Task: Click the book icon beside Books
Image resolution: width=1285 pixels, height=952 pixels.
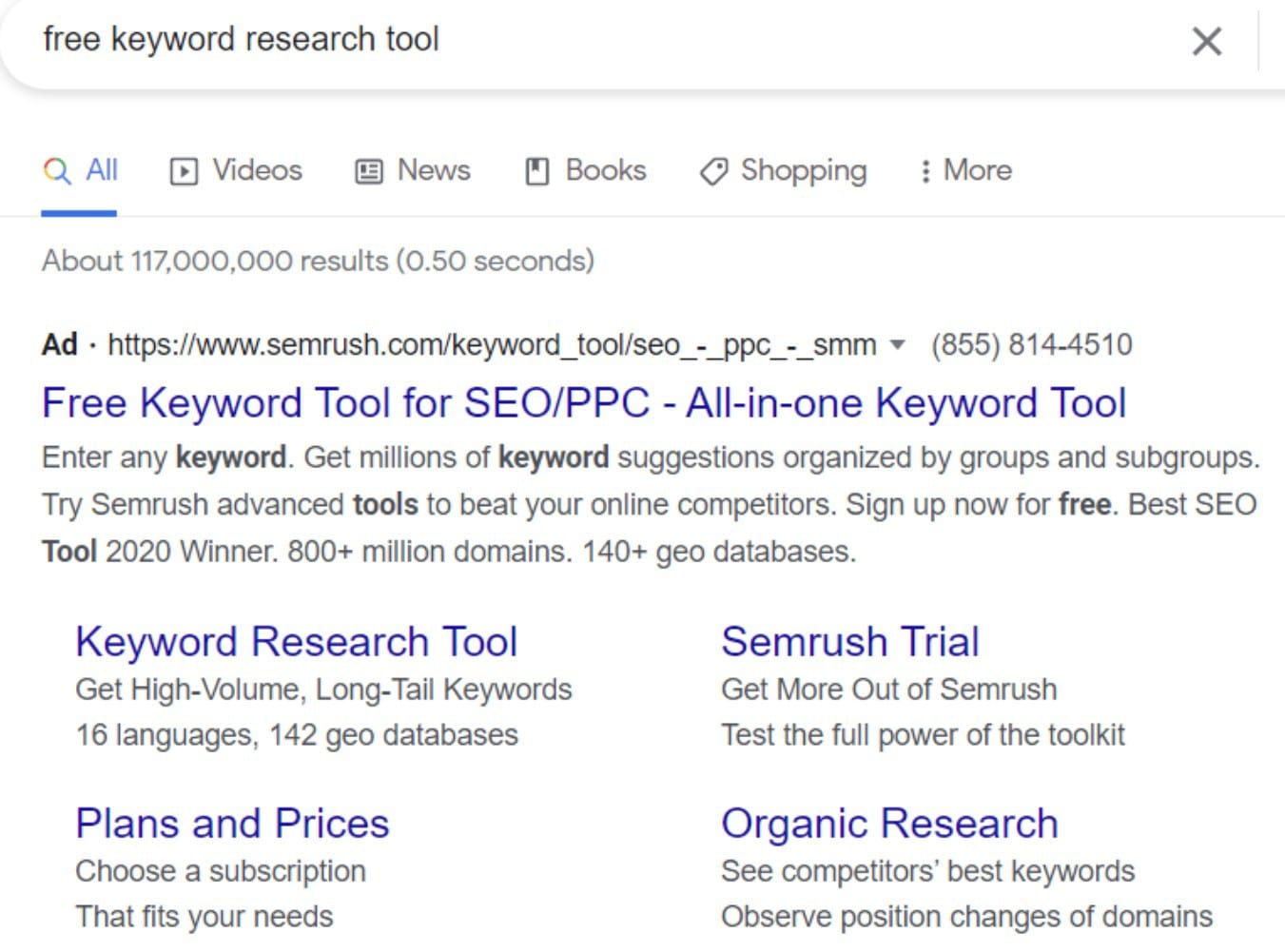Action: (x=537, y=171)
